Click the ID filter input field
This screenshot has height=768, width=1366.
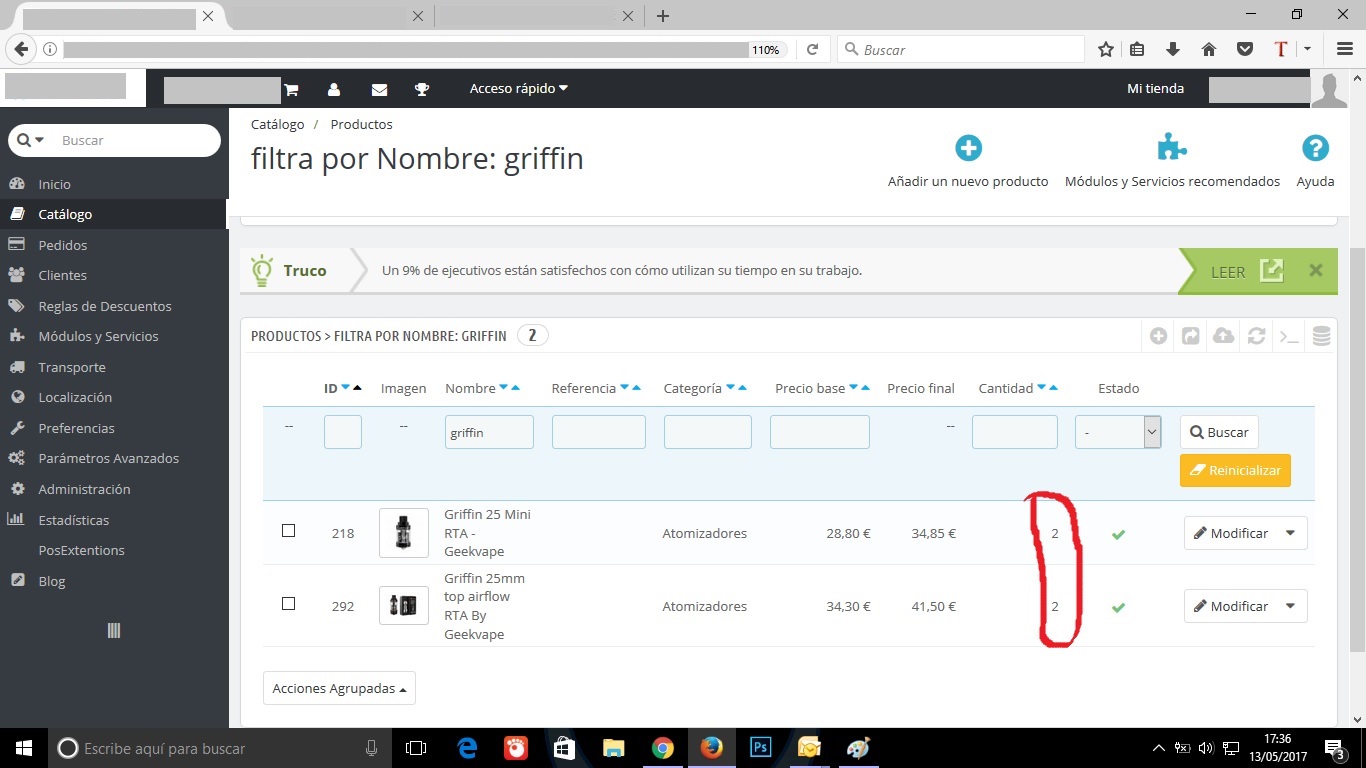click(x=343, y=432)
